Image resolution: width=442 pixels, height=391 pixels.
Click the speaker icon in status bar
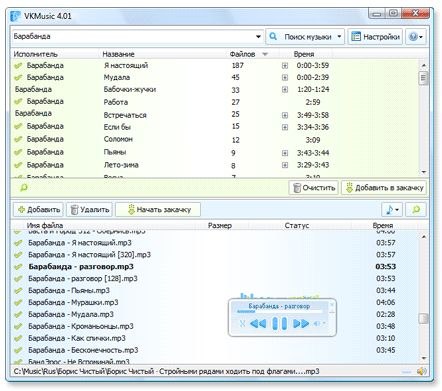click(x=421, y=371)
